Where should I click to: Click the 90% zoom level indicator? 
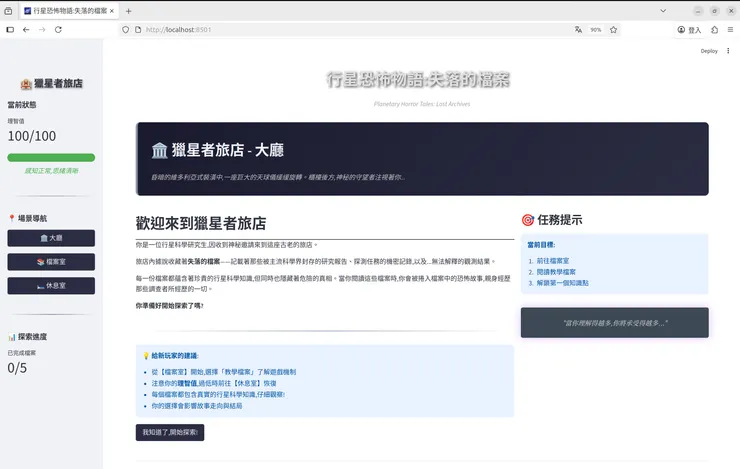596,30
